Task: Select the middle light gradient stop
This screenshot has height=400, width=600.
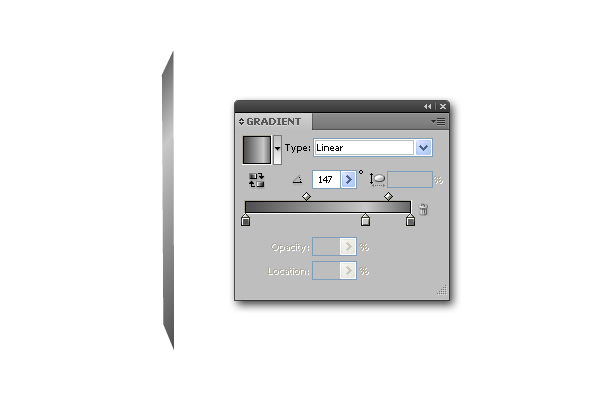Action: coord(365,220)
